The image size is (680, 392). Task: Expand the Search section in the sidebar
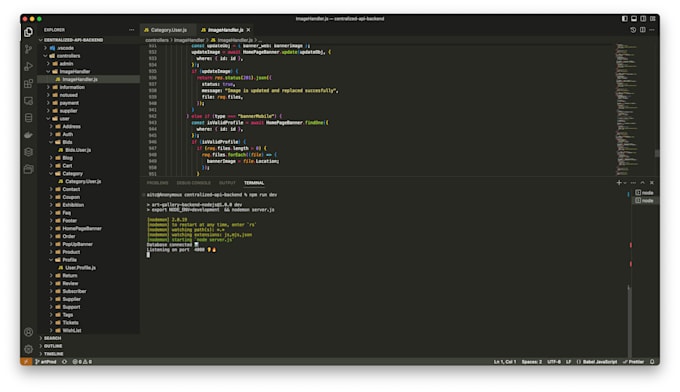(x=88, y=338)
